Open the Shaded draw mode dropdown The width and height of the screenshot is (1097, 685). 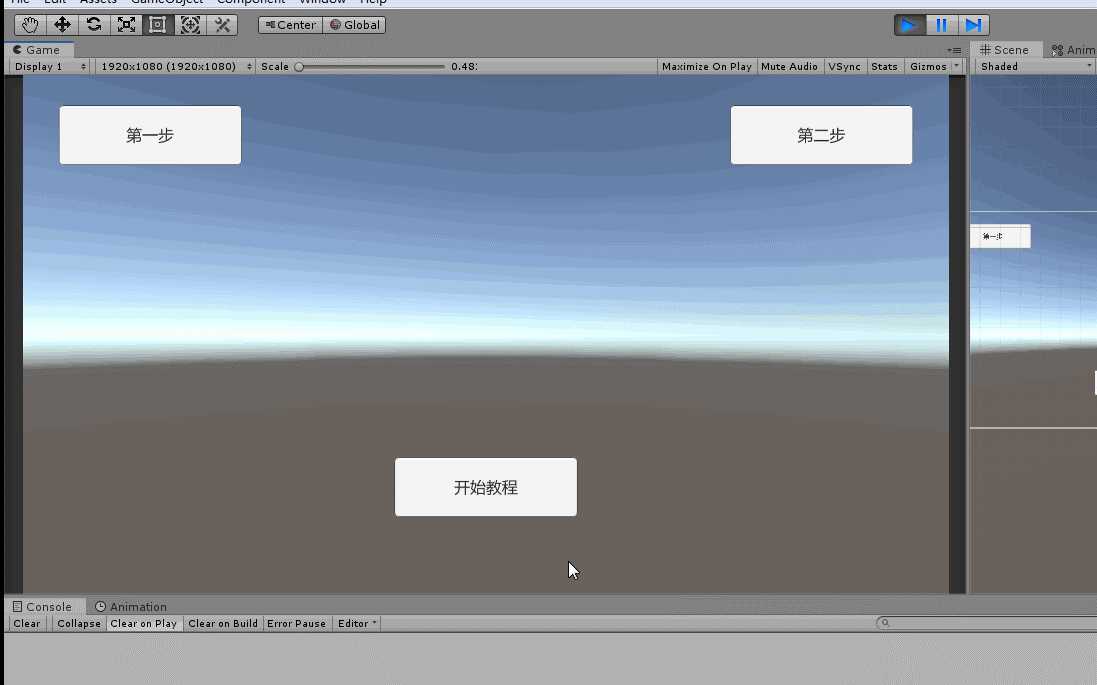pyautogui.click(x=1035, y=66)
